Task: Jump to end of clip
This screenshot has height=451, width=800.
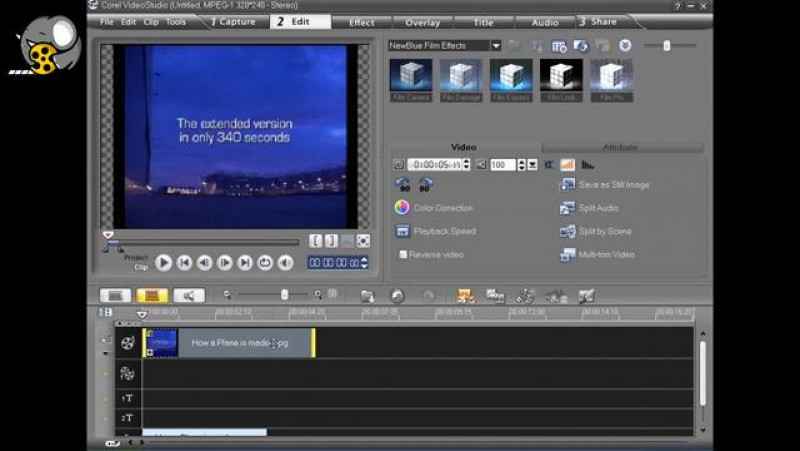Action: tap(245, 262)
